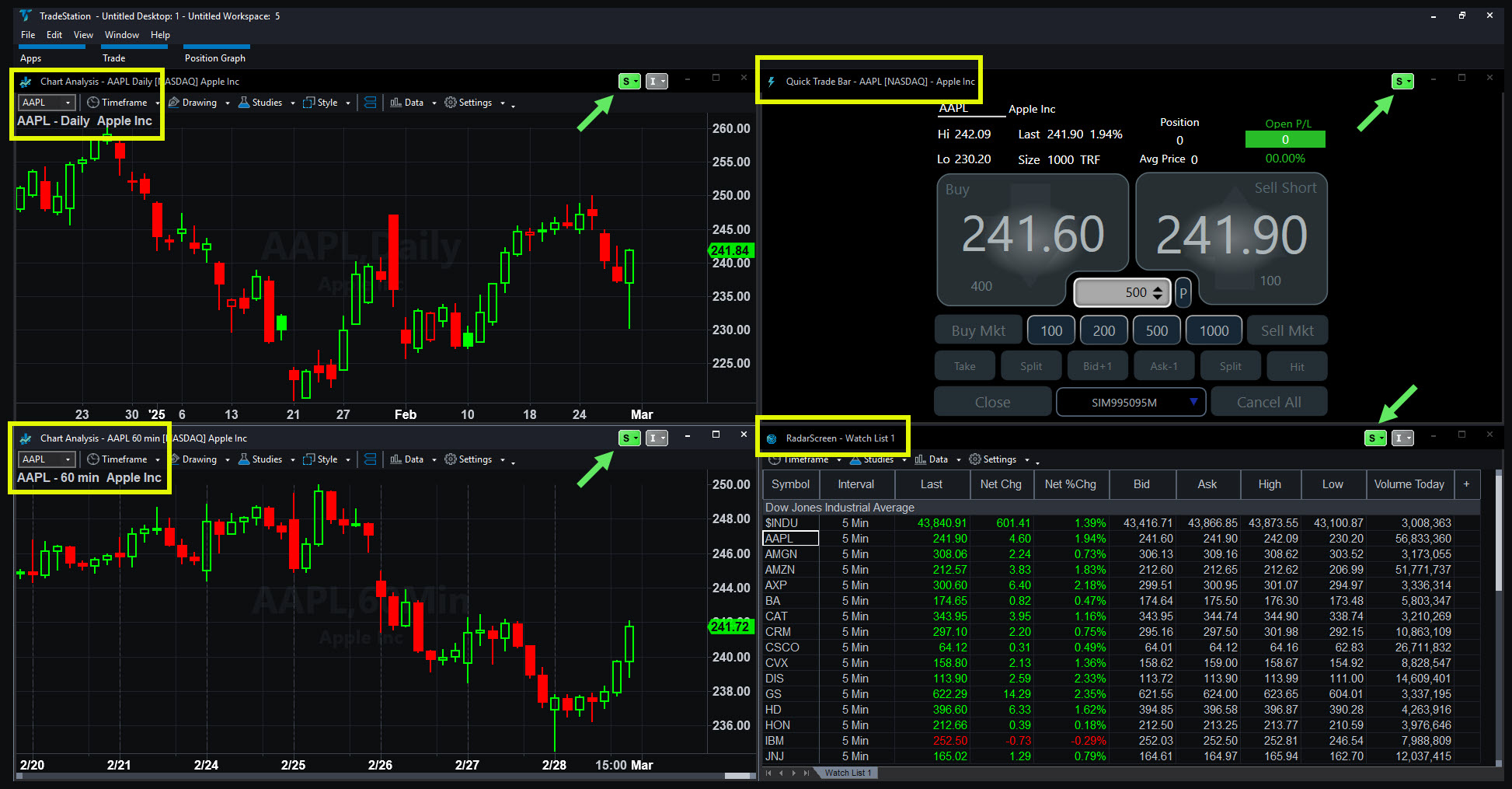Expand the Settings dropdown arrow on the 60 min chart
Screen dimensions: 1512x789
(502, 459)
